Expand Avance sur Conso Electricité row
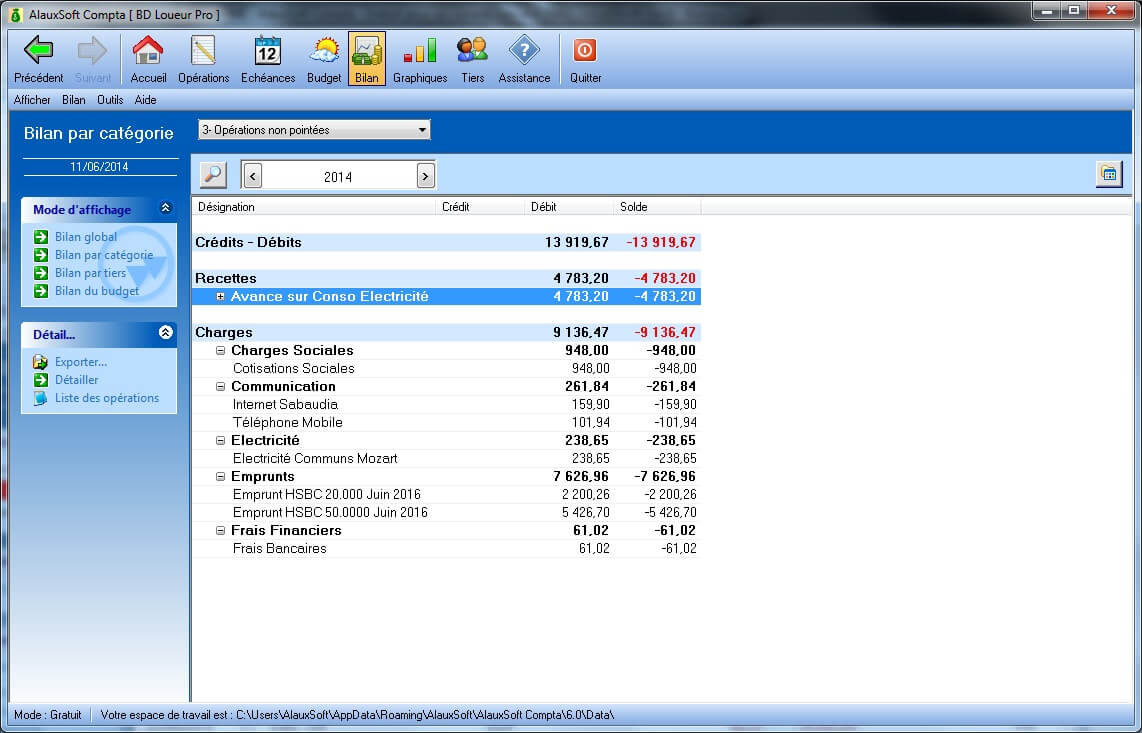Screen dimensions: 1142x733 (221, 297)
